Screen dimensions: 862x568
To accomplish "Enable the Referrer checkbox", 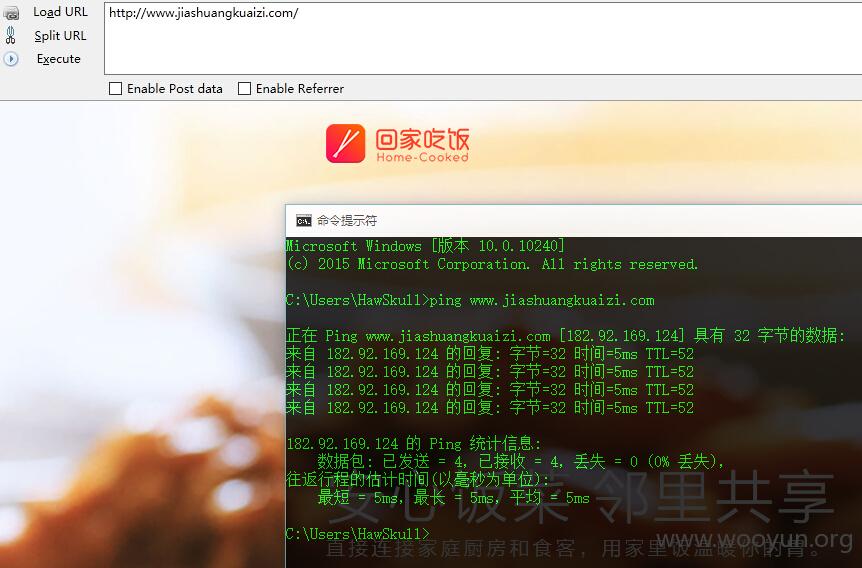I will pyautogui.click(x=244, y=89).
